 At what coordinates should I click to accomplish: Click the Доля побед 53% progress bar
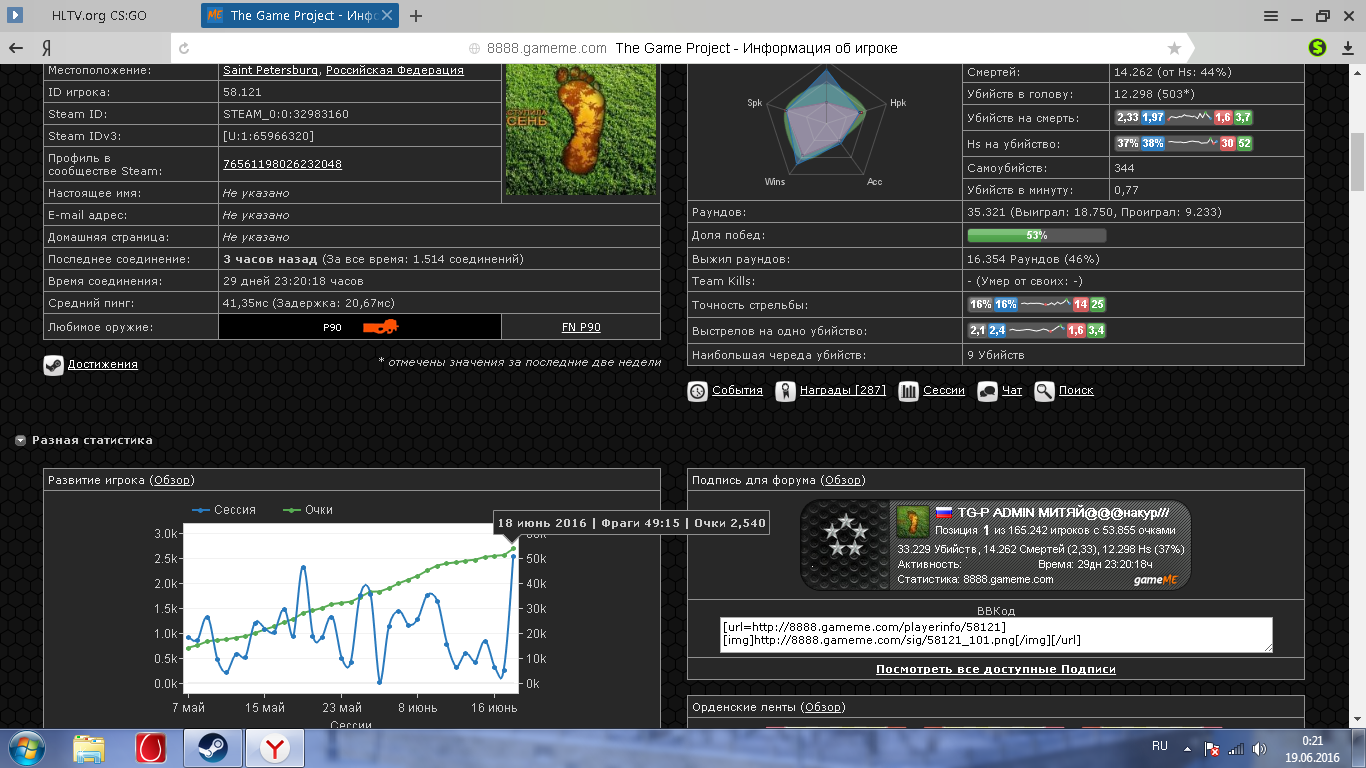pos(1037,235)
